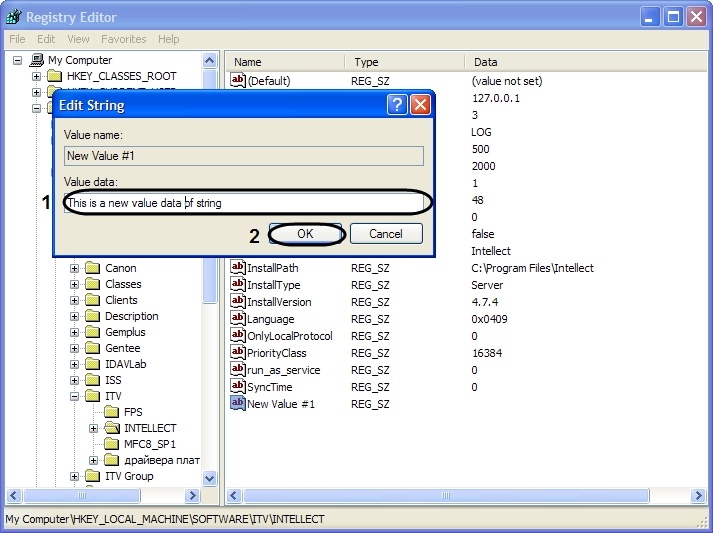Click the tree pane vertical scrollbar down arrow

210,478
